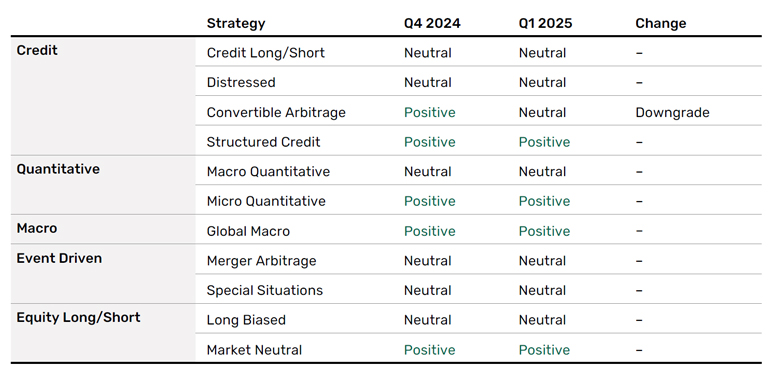Select the Credit category label

point(37,51)
